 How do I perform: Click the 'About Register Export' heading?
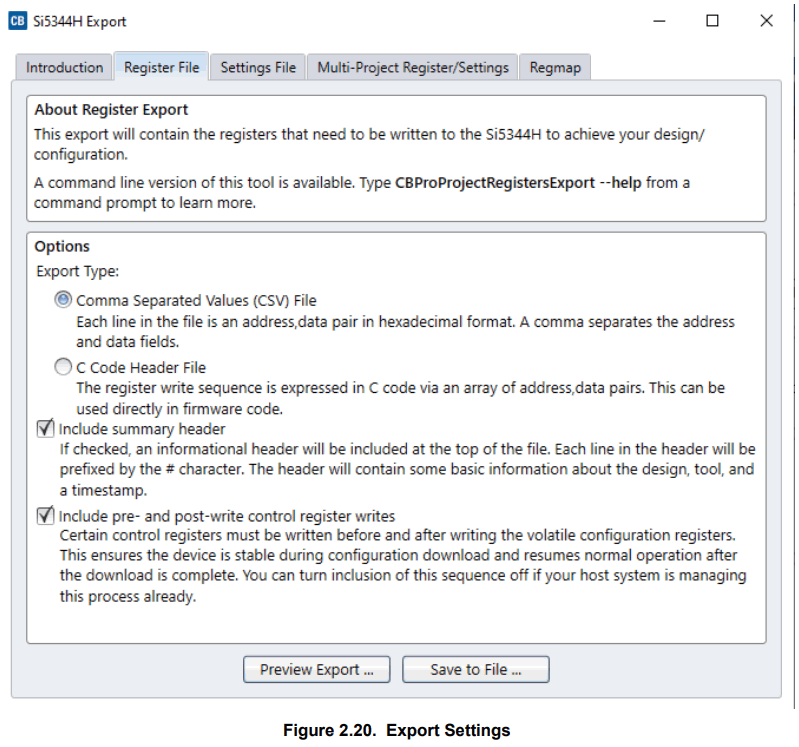pyautogui.click(x=111, y=110)
